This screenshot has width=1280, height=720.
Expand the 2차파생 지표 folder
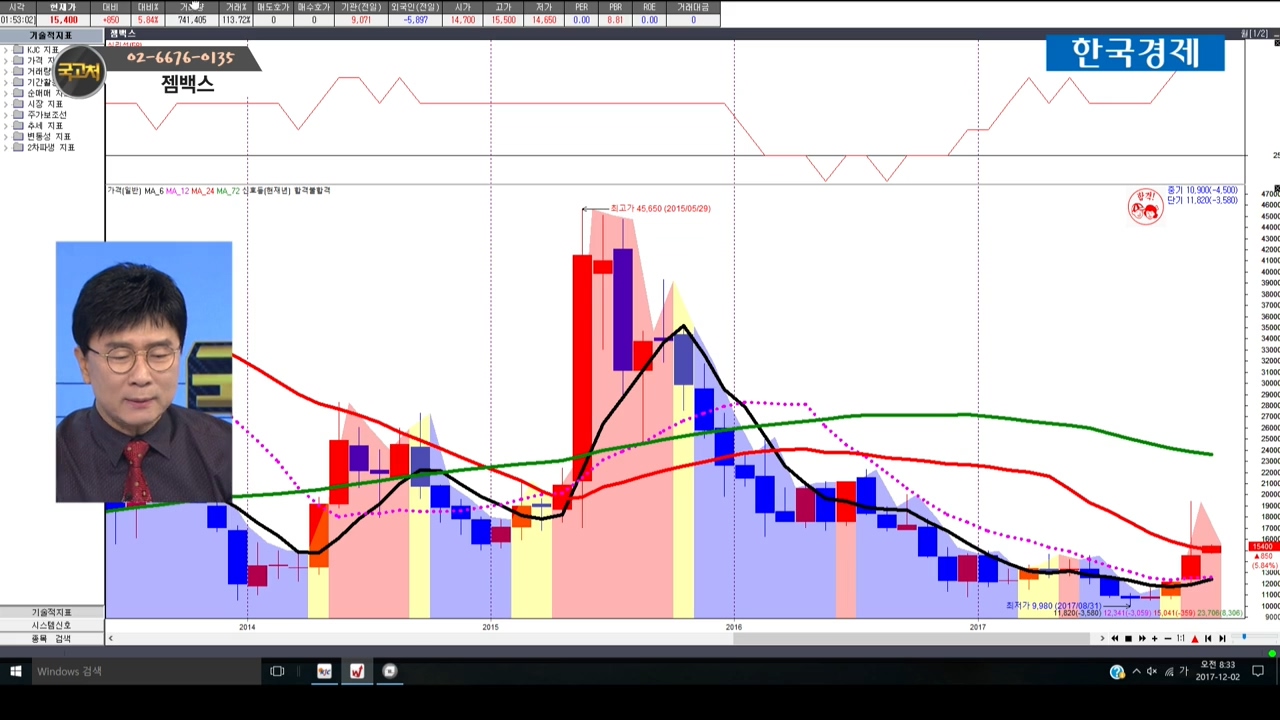click(x=6, y=148)
